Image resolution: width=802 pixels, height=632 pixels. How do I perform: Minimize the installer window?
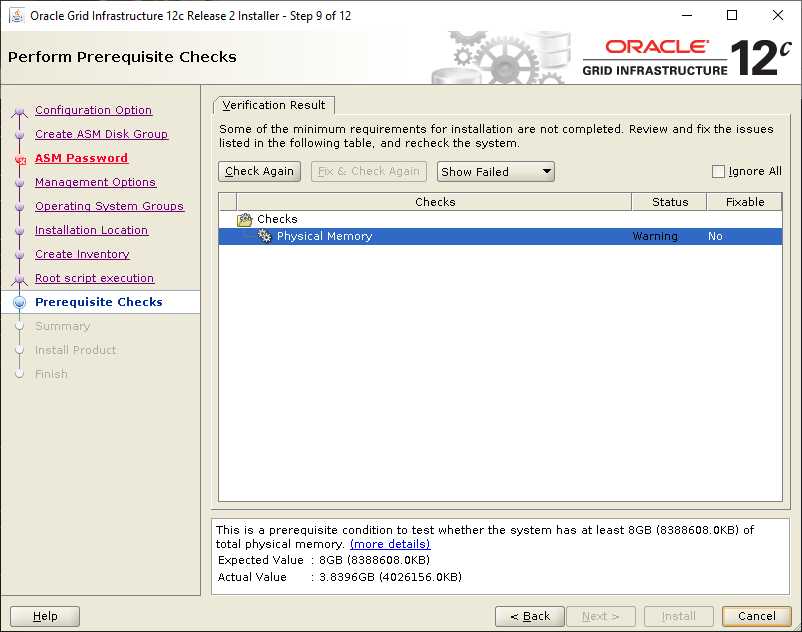tap(687, 15)
